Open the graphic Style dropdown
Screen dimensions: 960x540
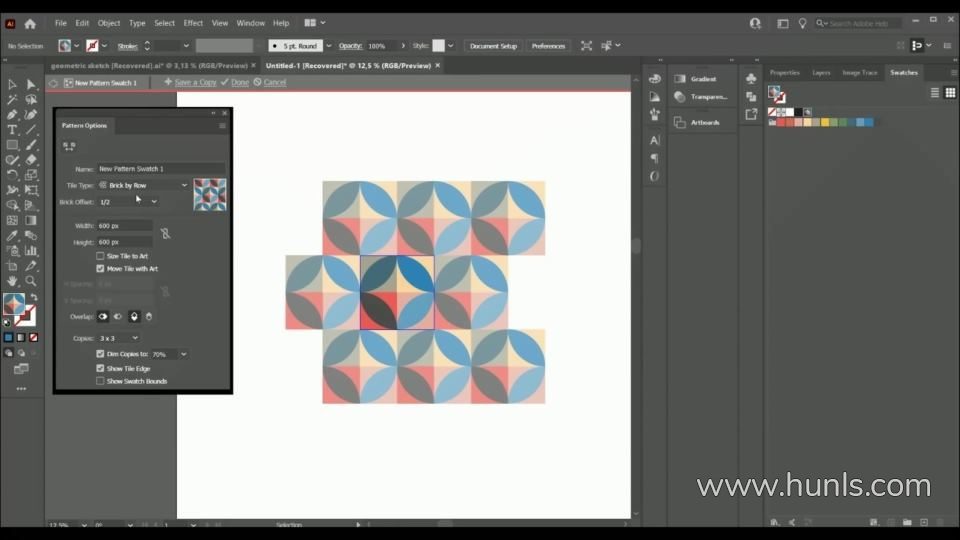[x=451, y=46]
